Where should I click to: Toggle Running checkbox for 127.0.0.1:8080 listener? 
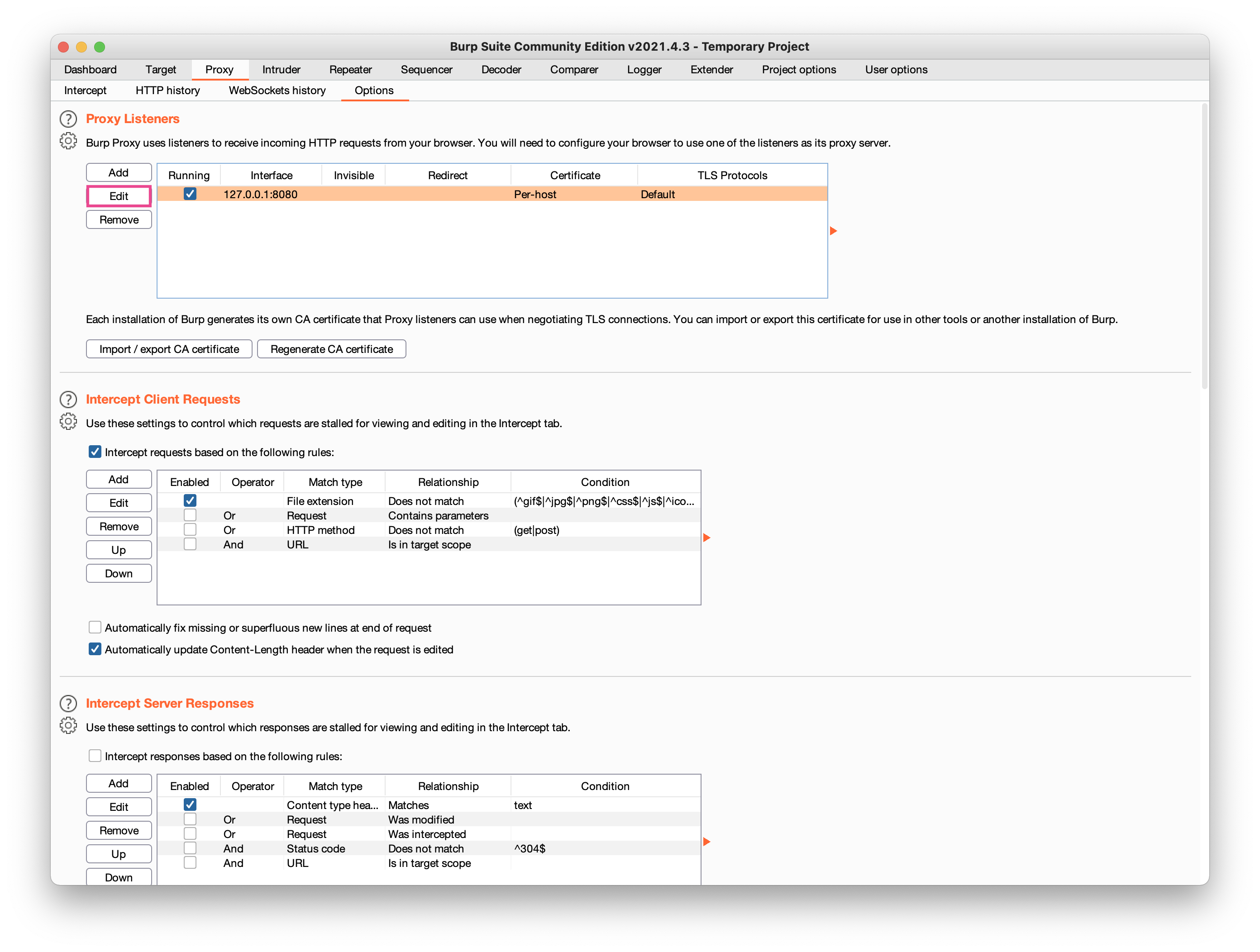coord(190,194)
